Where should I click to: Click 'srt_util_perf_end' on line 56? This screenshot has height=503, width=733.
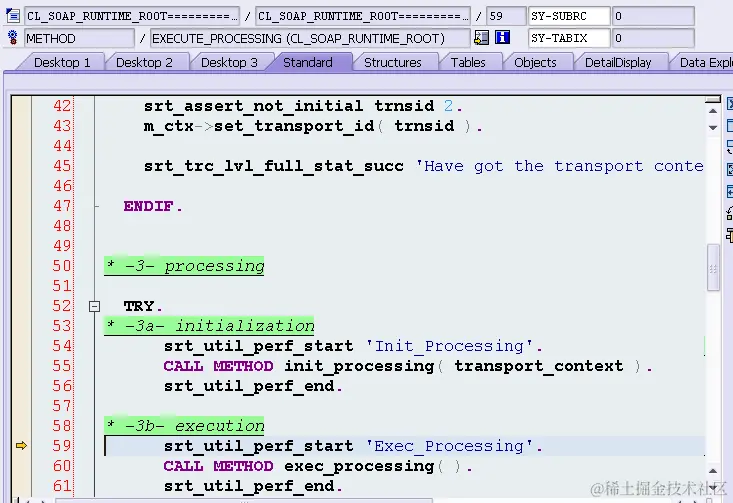pos(249,386)
